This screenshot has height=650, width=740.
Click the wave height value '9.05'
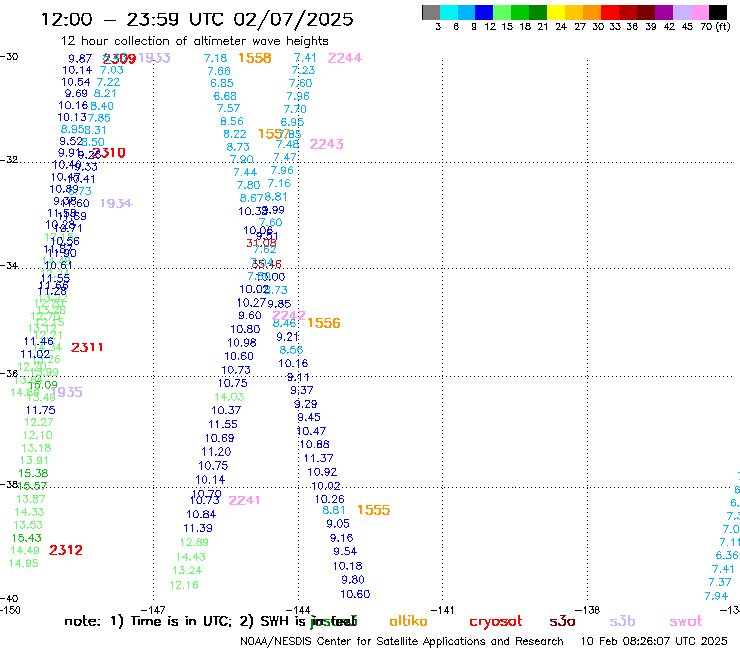338,524
